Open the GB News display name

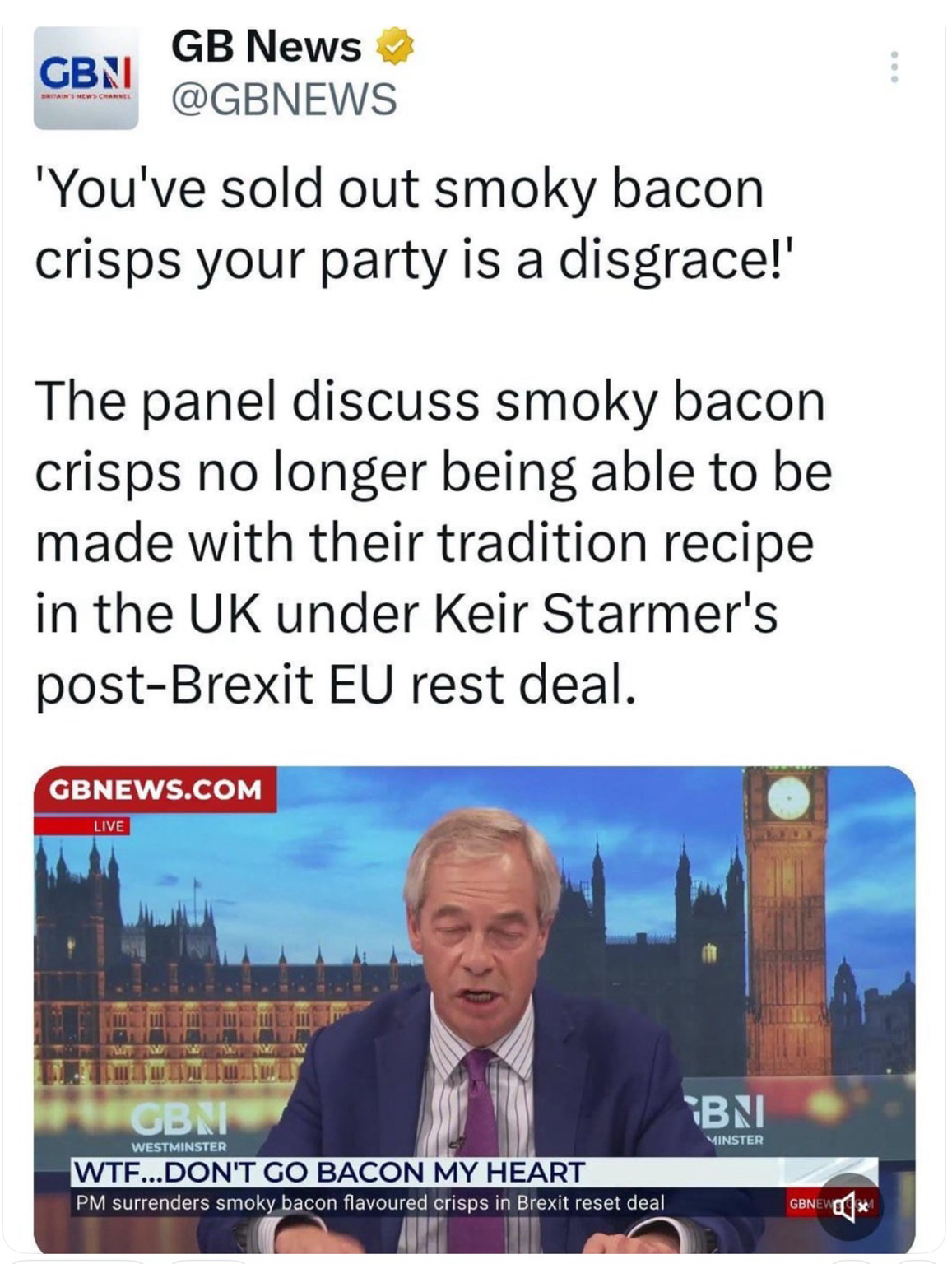click(x=267, y=46)
